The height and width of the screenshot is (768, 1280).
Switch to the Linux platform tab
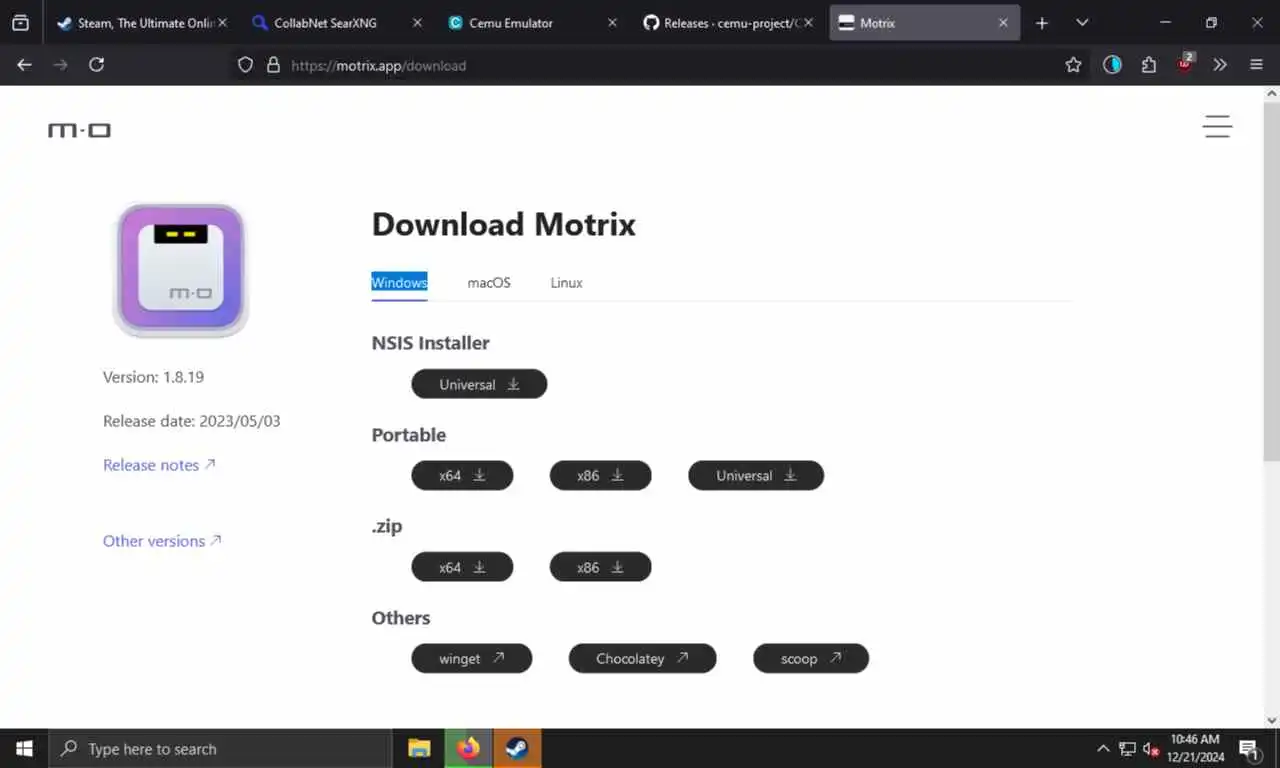tap(566, 283)
